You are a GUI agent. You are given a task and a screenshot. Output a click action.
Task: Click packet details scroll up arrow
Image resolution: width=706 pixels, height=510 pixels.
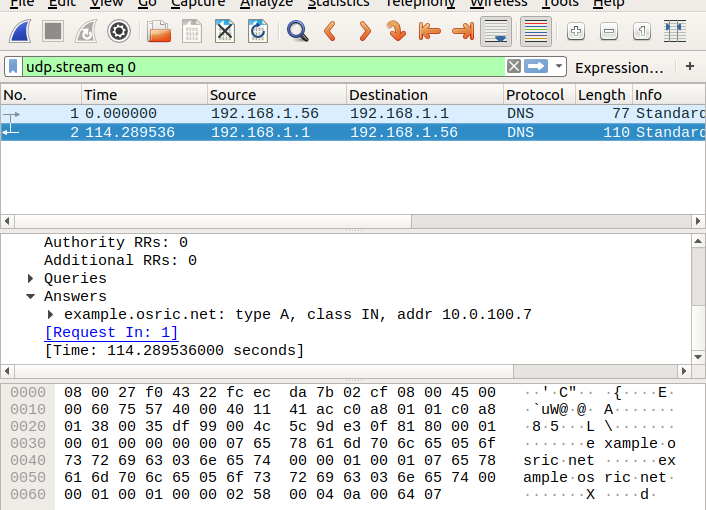click(698, 241)
